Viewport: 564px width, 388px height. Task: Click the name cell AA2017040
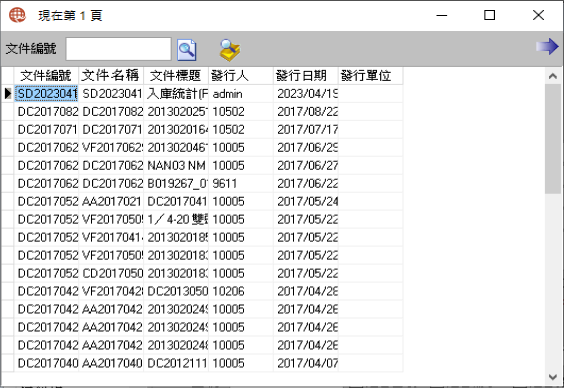tap(111, 364)
